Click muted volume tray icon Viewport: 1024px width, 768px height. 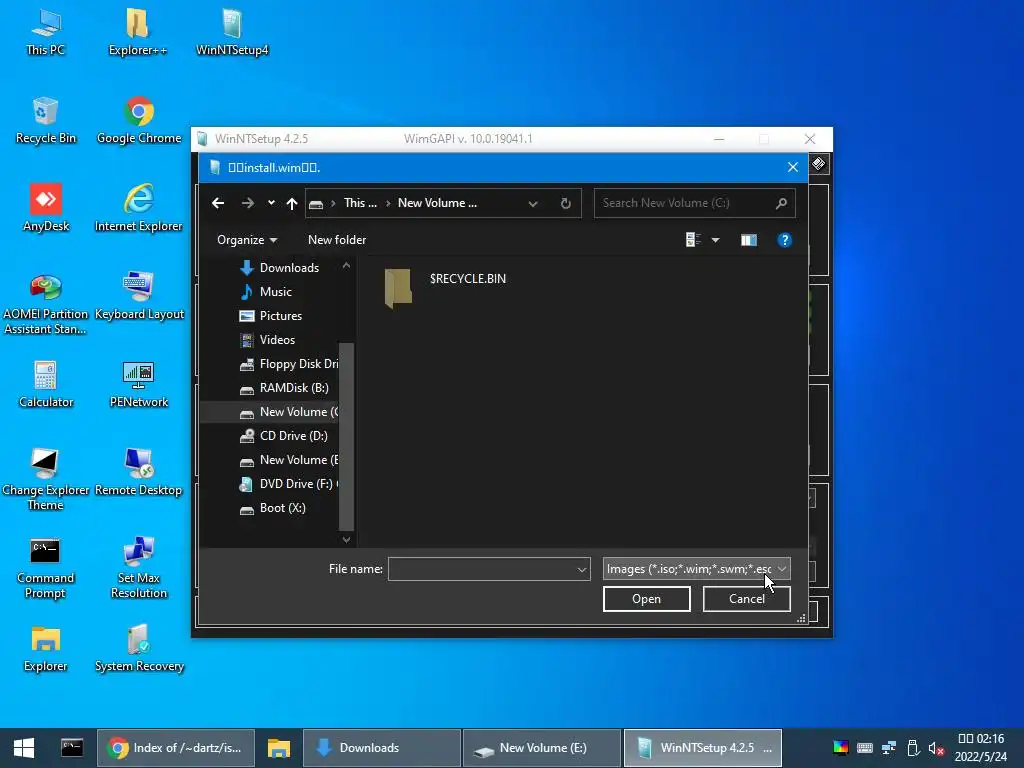click(936, 748)
